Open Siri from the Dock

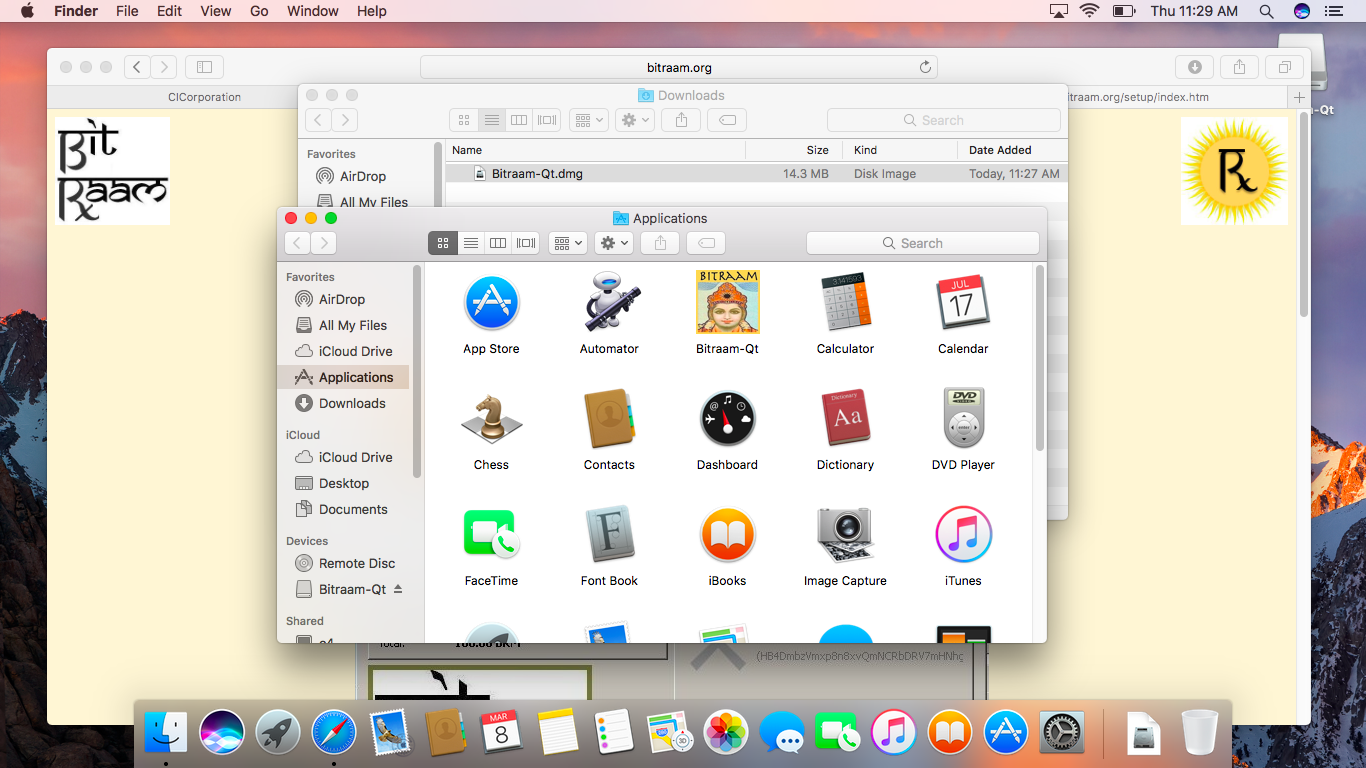(x=222, y=732)
